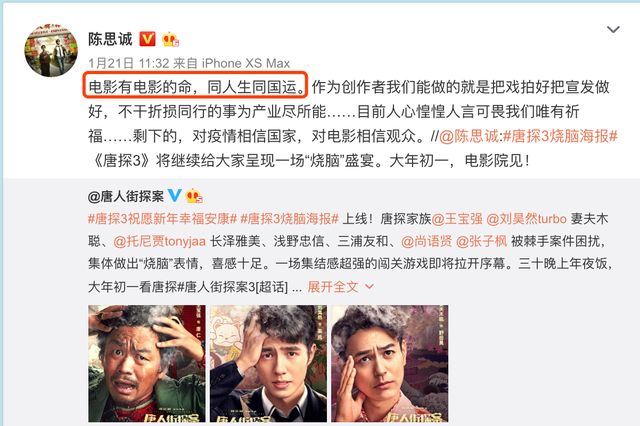
Task: Open the @王宝强 mention
Action: pyautogui.click(x=457, y=219)
